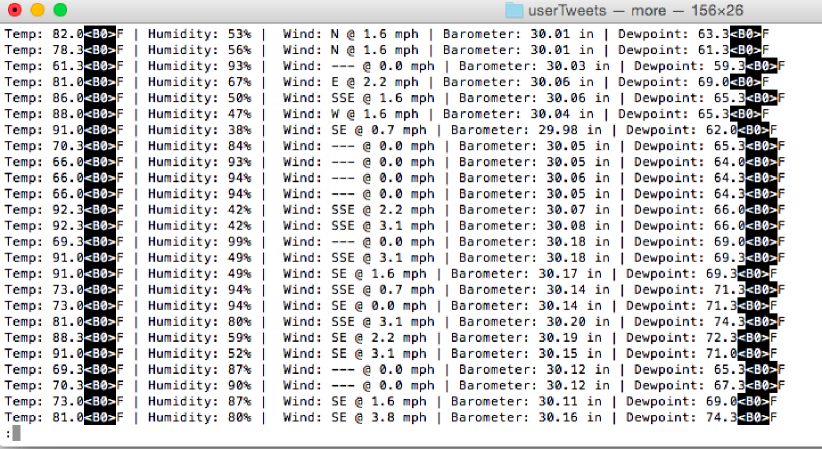The height and width of the screenshot is (449, 822).
Task: Select the text "Temp: 86.0"
Action: tap(44, 98)
